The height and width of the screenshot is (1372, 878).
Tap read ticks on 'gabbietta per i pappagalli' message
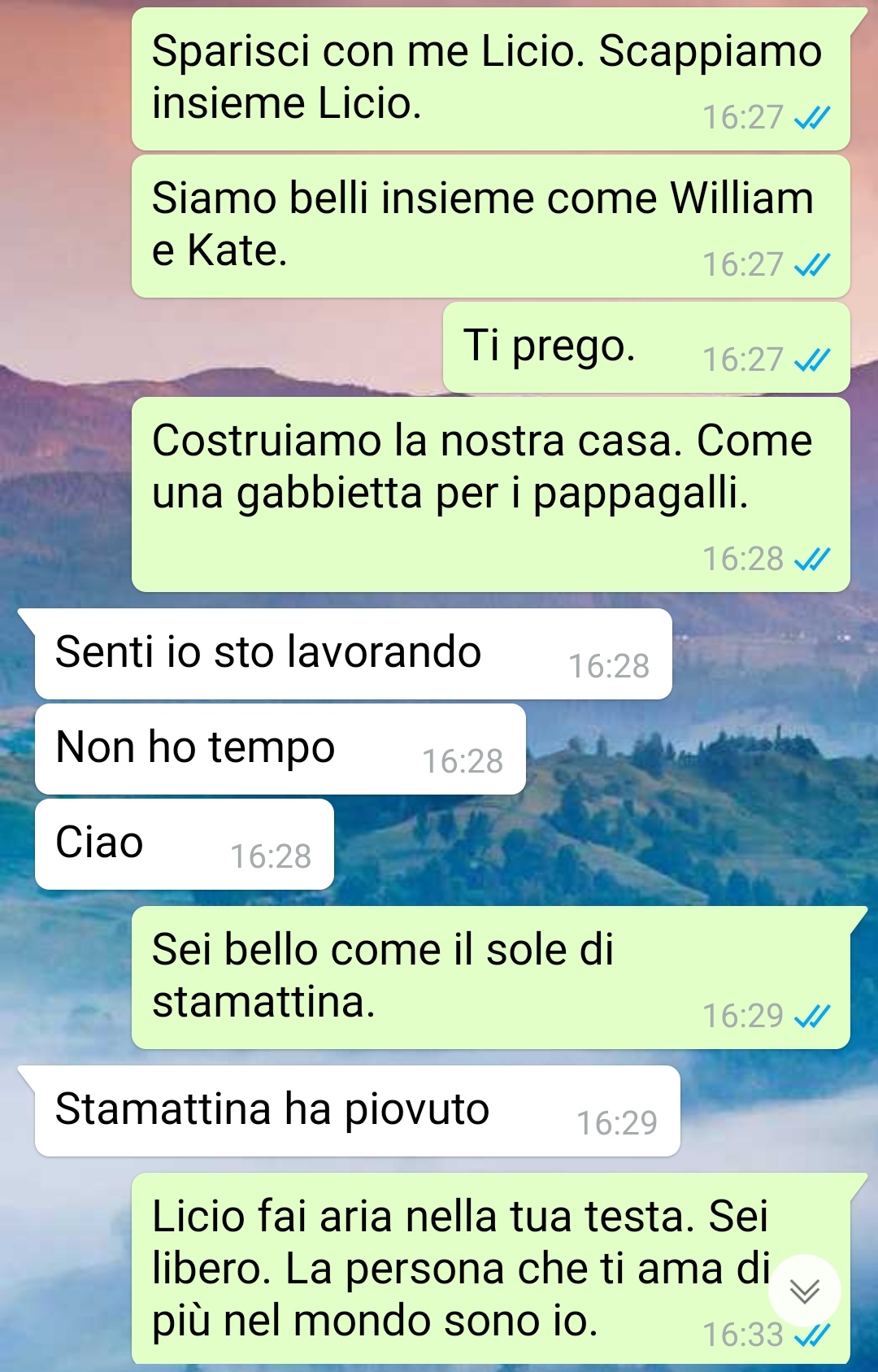(x=812, y=560)
